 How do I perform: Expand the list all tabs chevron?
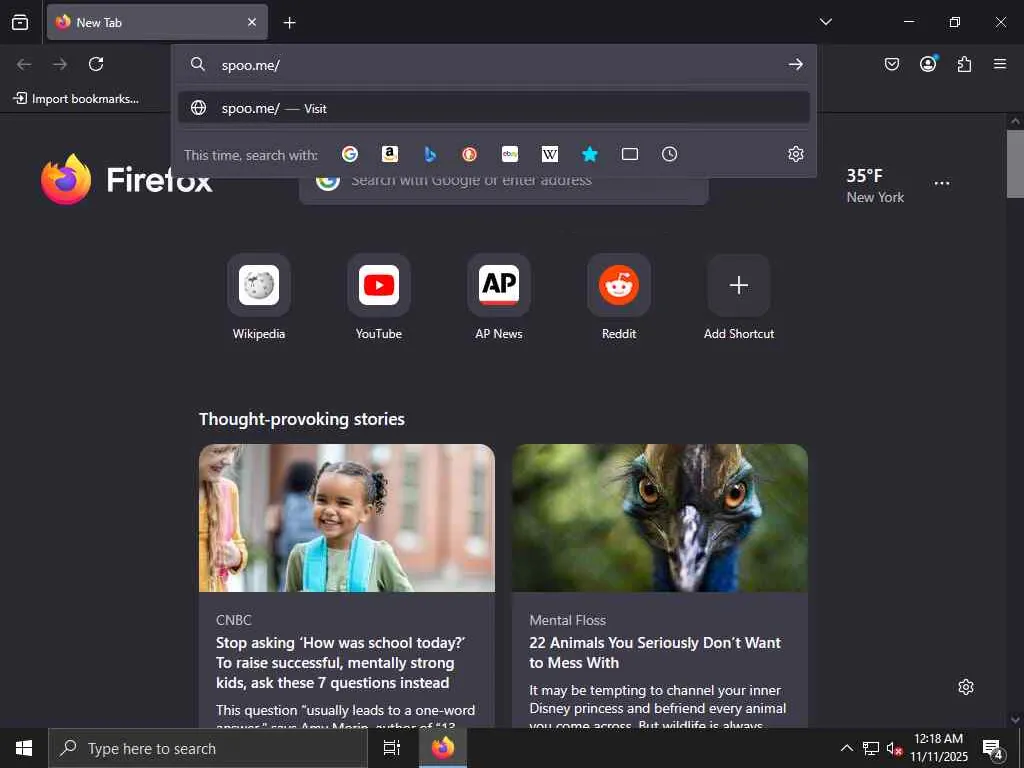(x=825, y=22)
